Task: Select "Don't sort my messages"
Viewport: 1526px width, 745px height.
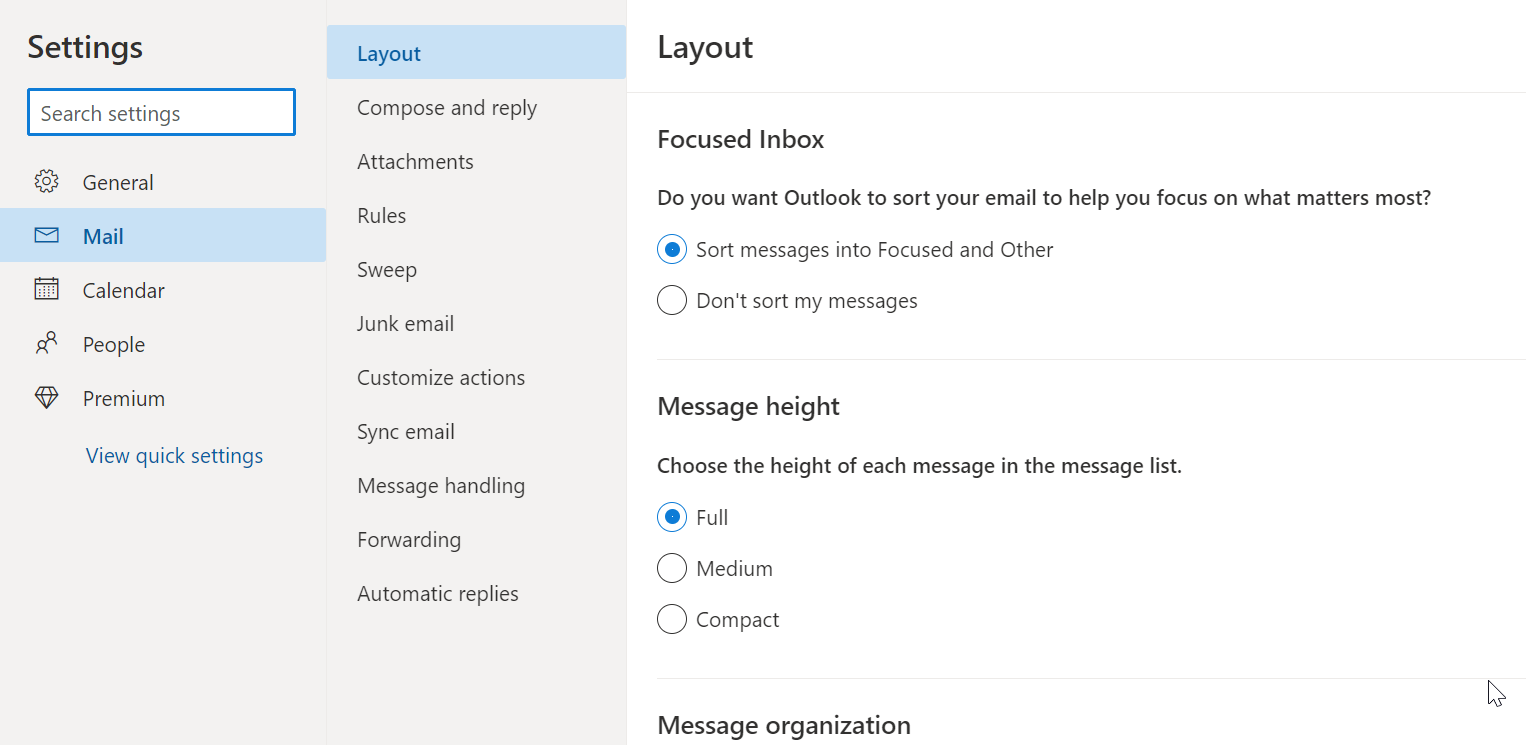Action: (x=671, y=300)
